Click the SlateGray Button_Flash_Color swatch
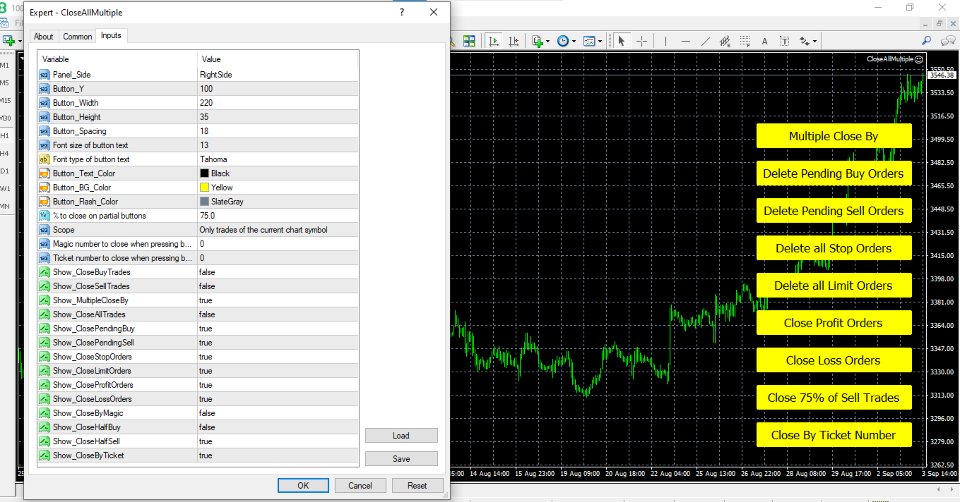 click(x=204, y=201)
